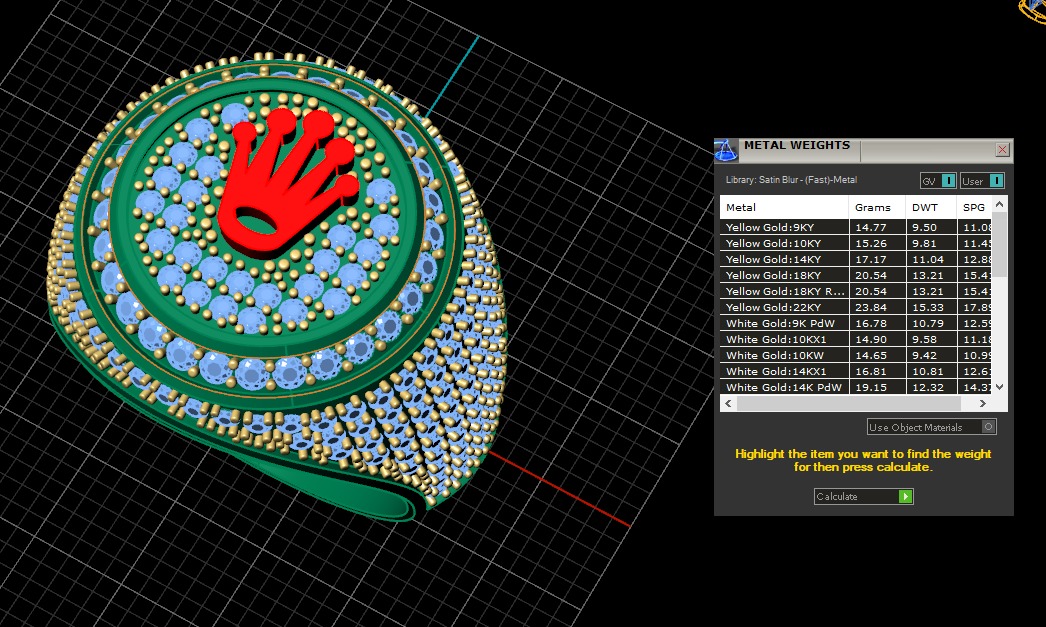Image resolution: width=1046 pixels, height=627 pixels.
Task: Click the table's right scroll arrow
Action: click(x=983, y=403)
